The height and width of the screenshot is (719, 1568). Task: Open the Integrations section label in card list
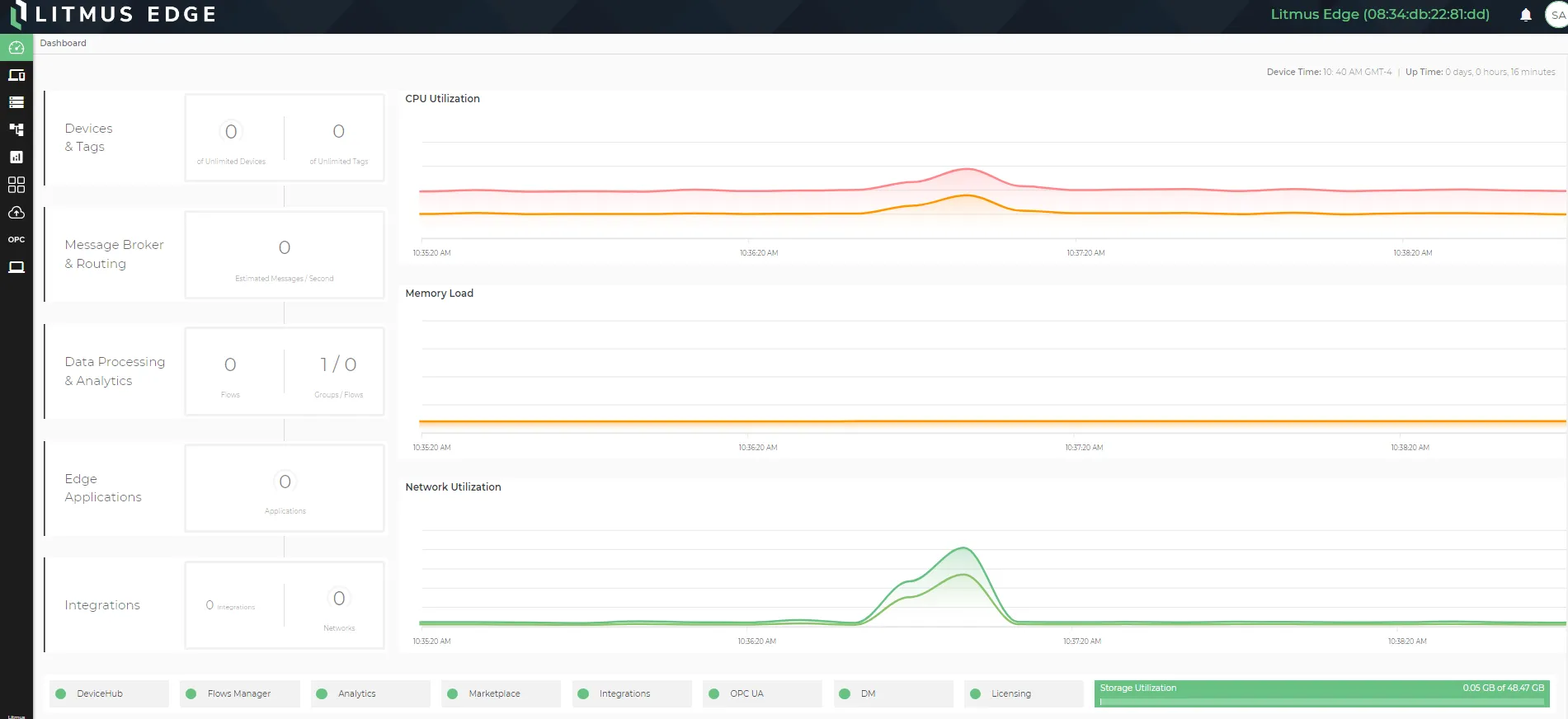tap(102, 605)
